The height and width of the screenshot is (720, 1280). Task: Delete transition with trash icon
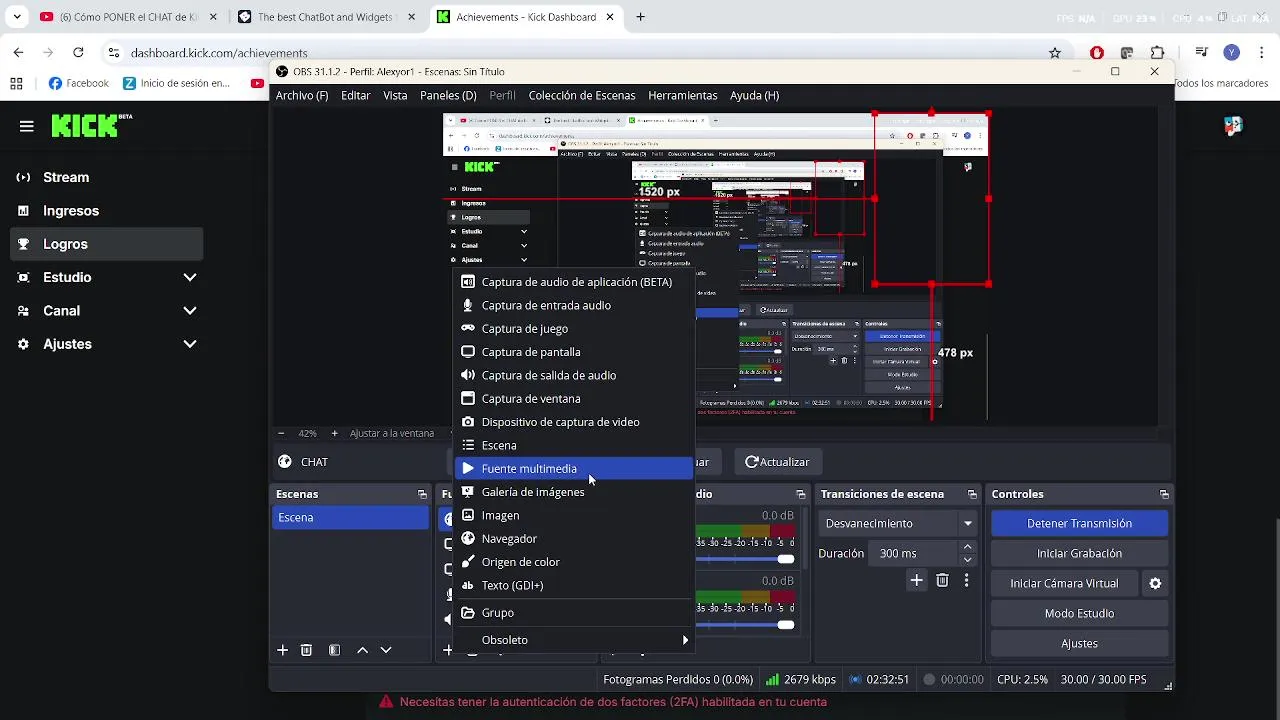[942, 580]
